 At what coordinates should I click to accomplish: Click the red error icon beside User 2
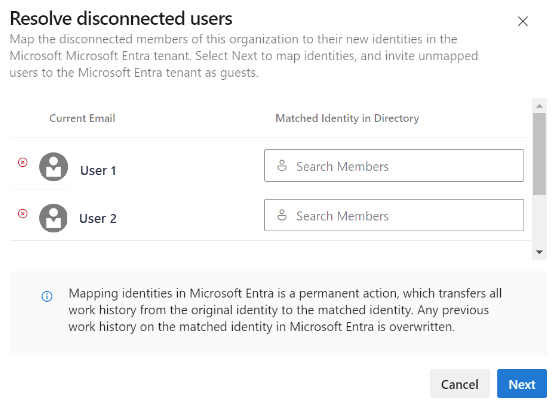[x=23, y=213]
